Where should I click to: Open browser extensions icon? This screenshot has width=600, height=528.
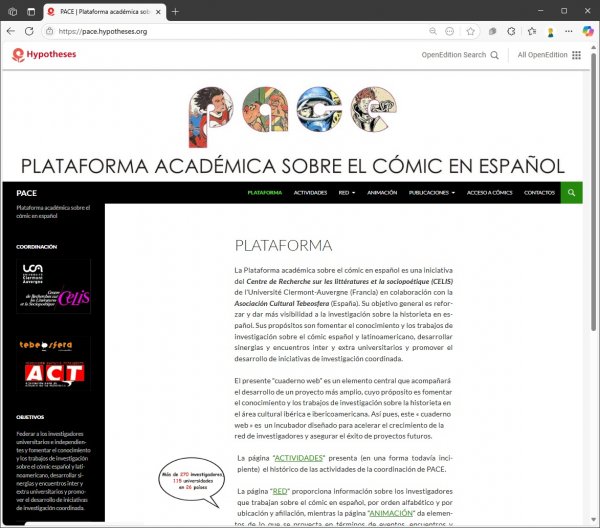[511, 31]
